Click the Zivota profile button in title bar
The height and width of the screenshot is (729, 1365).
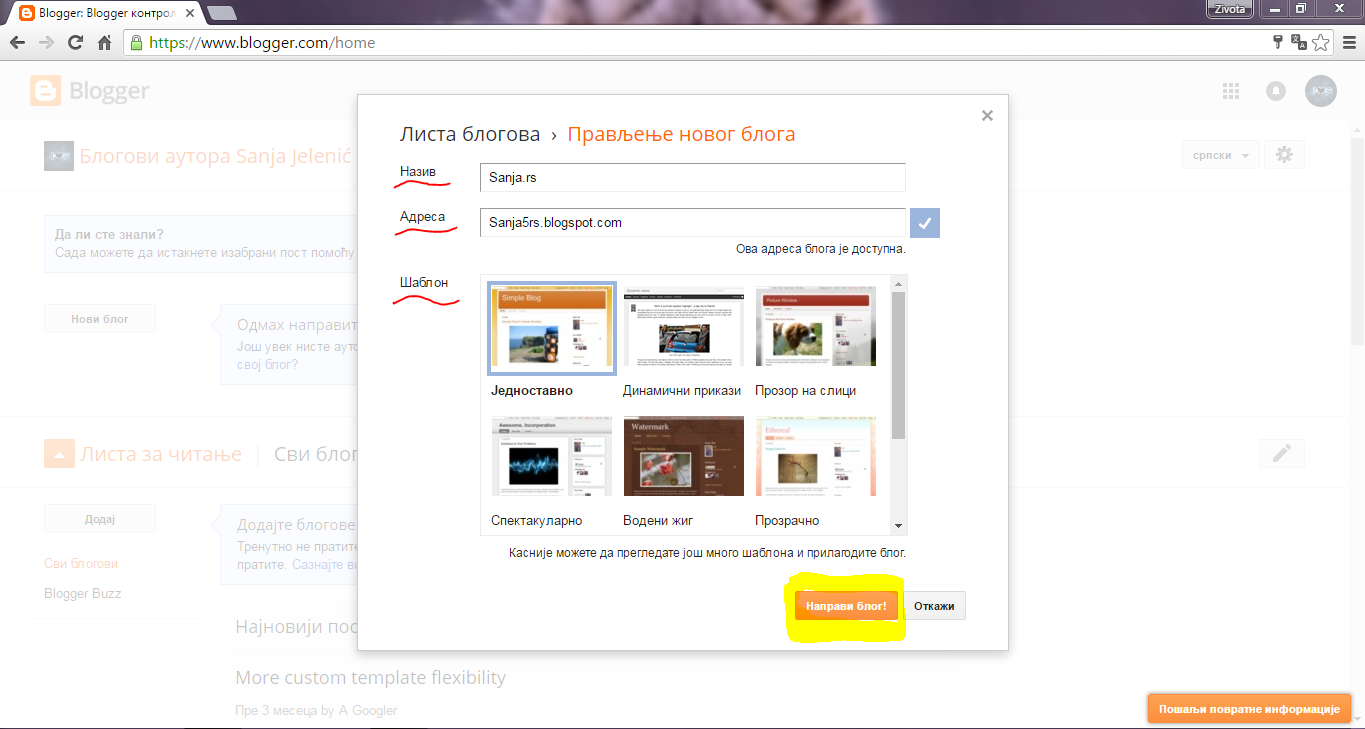pos(1230,7)
